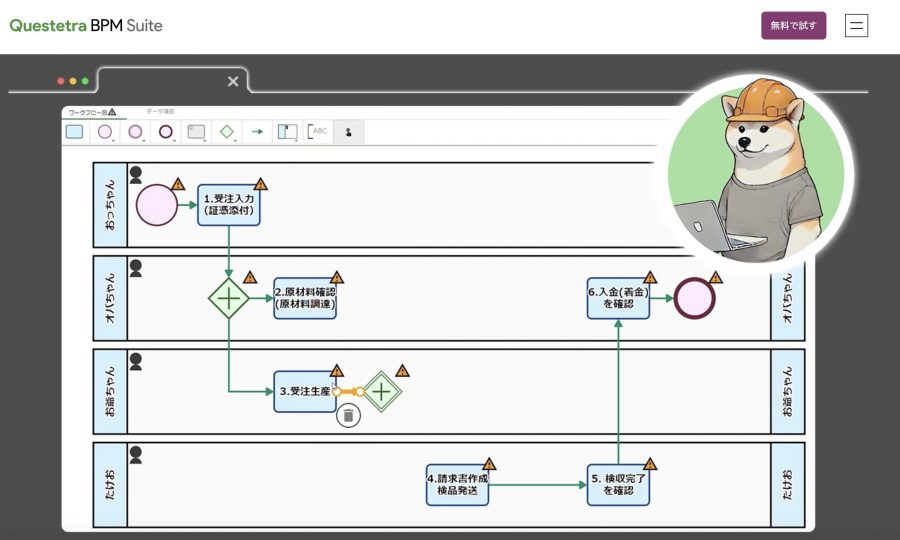Open the hamburger menu at top right

(x=856, y=25)
